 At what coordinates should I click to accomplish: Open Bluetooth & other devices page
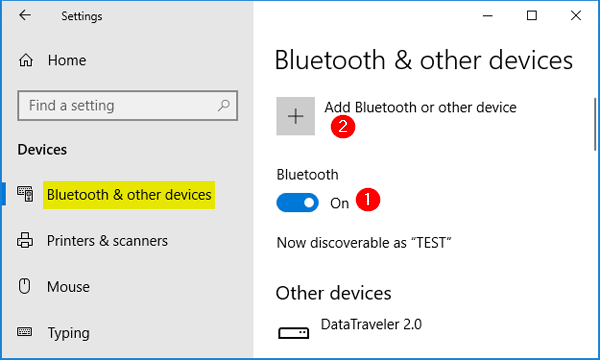[x=129, y=195]
